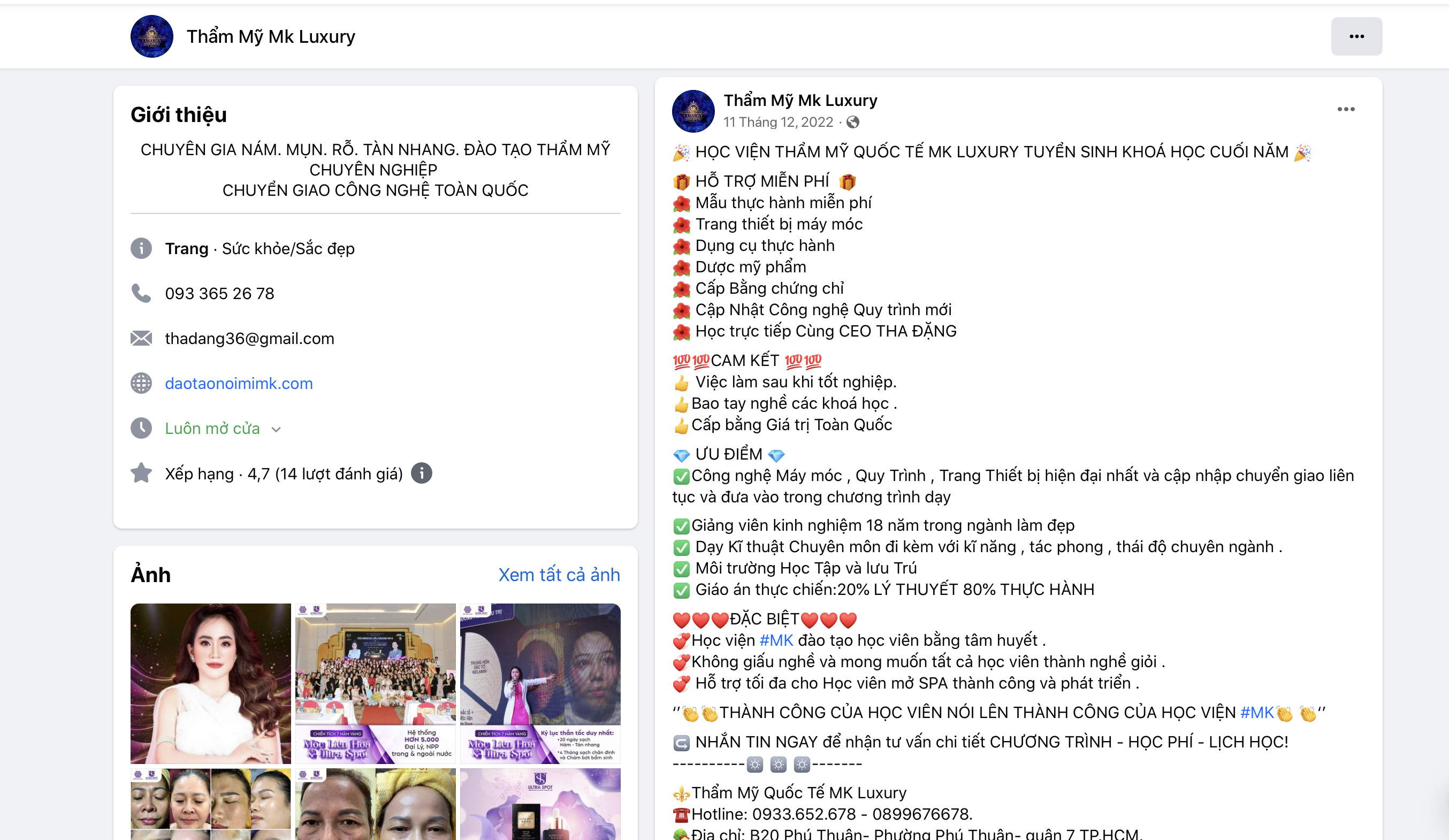Open the group conference photo thumbnail
The width and height of the screenshot is (1449, 840).
tap(376, 684)
